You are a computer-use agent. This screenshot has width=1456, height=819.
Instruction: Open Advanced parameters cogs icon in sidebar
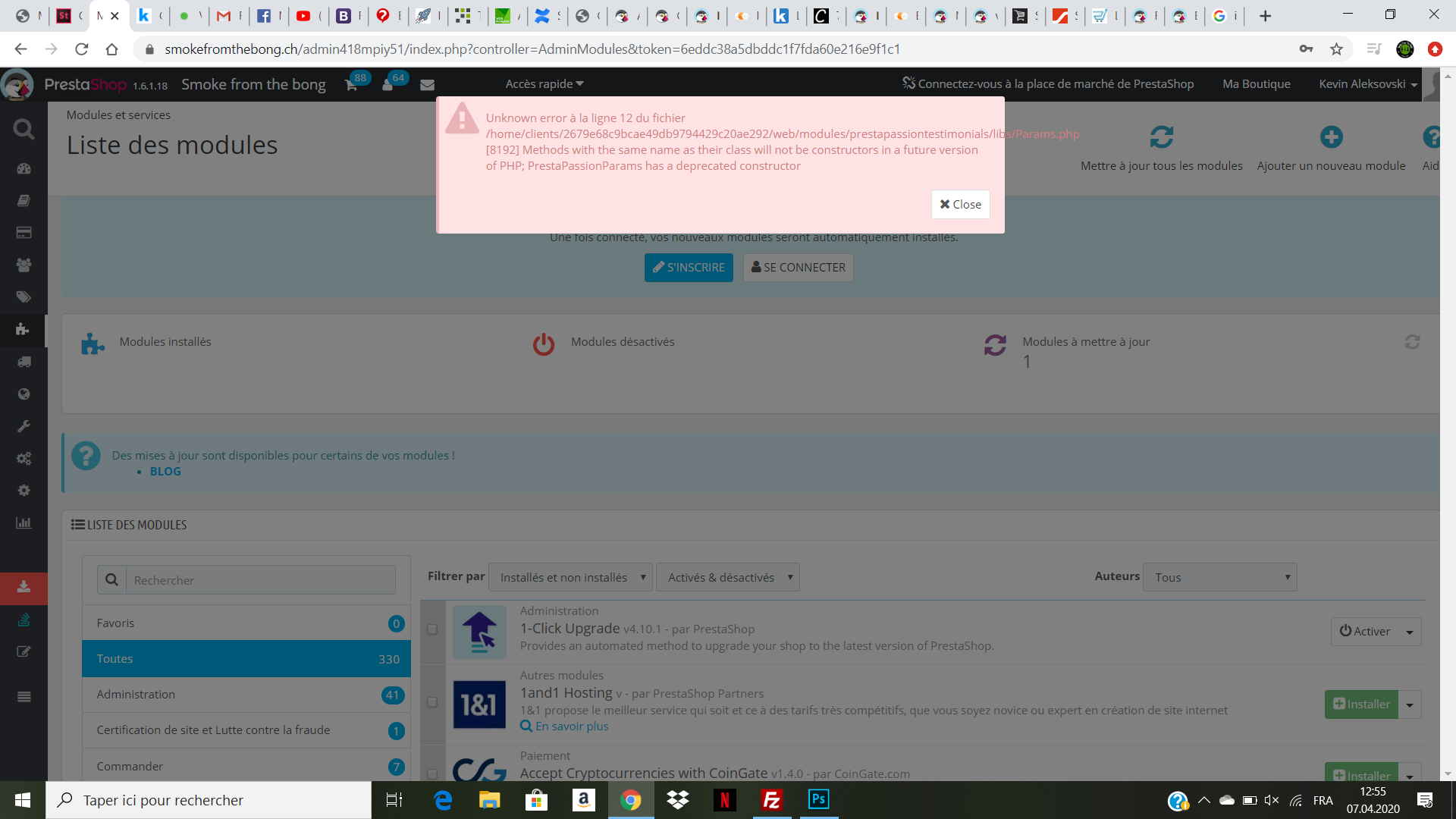pyautogui.click(x=24, y=458)
